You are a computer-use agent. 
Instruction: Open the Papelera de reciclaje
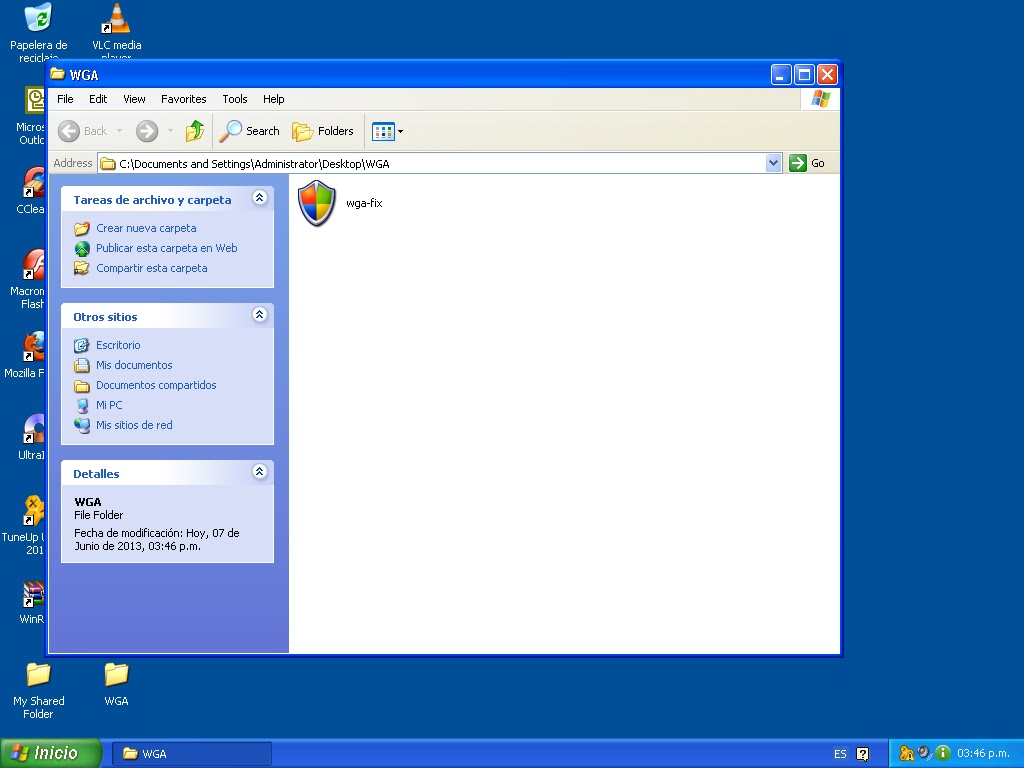[x=37, y=18]
